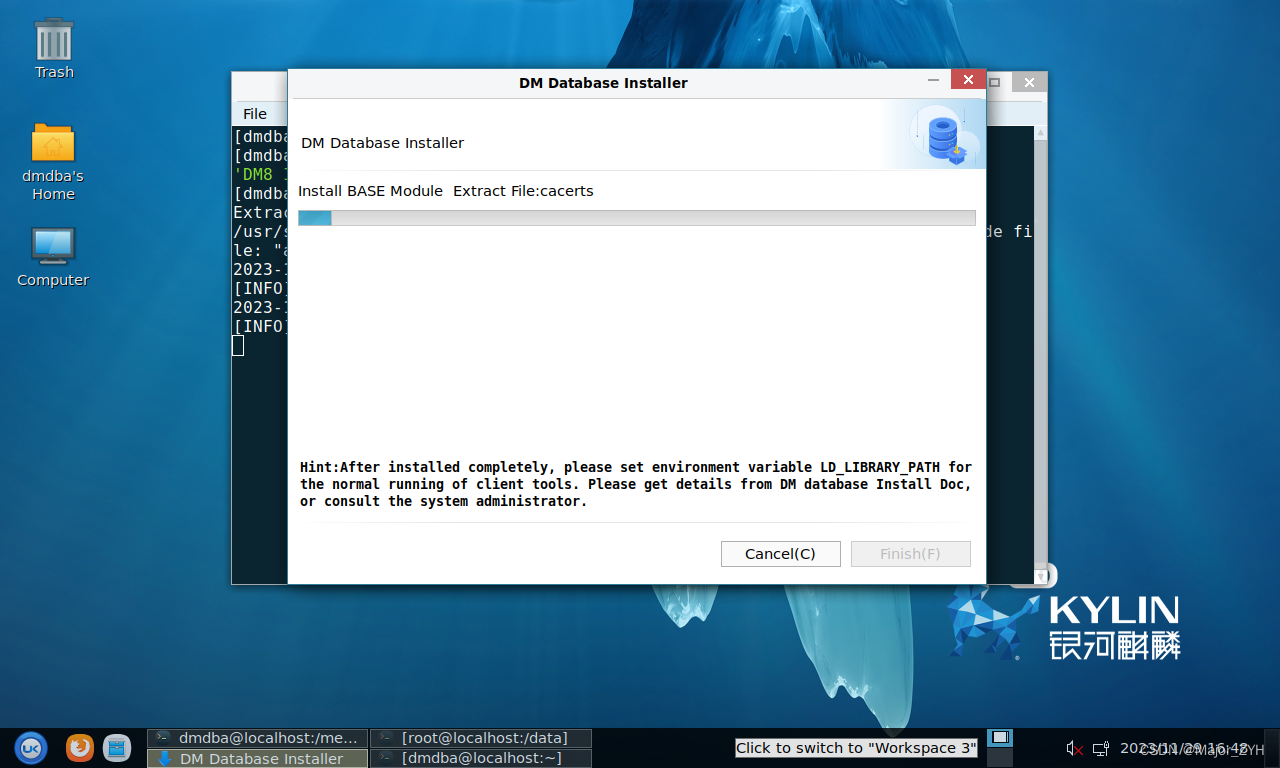Open the Kylin start menu
The height and width of the screenshot is (768, 1280).
pyautogui.click(x=30, y=747)
